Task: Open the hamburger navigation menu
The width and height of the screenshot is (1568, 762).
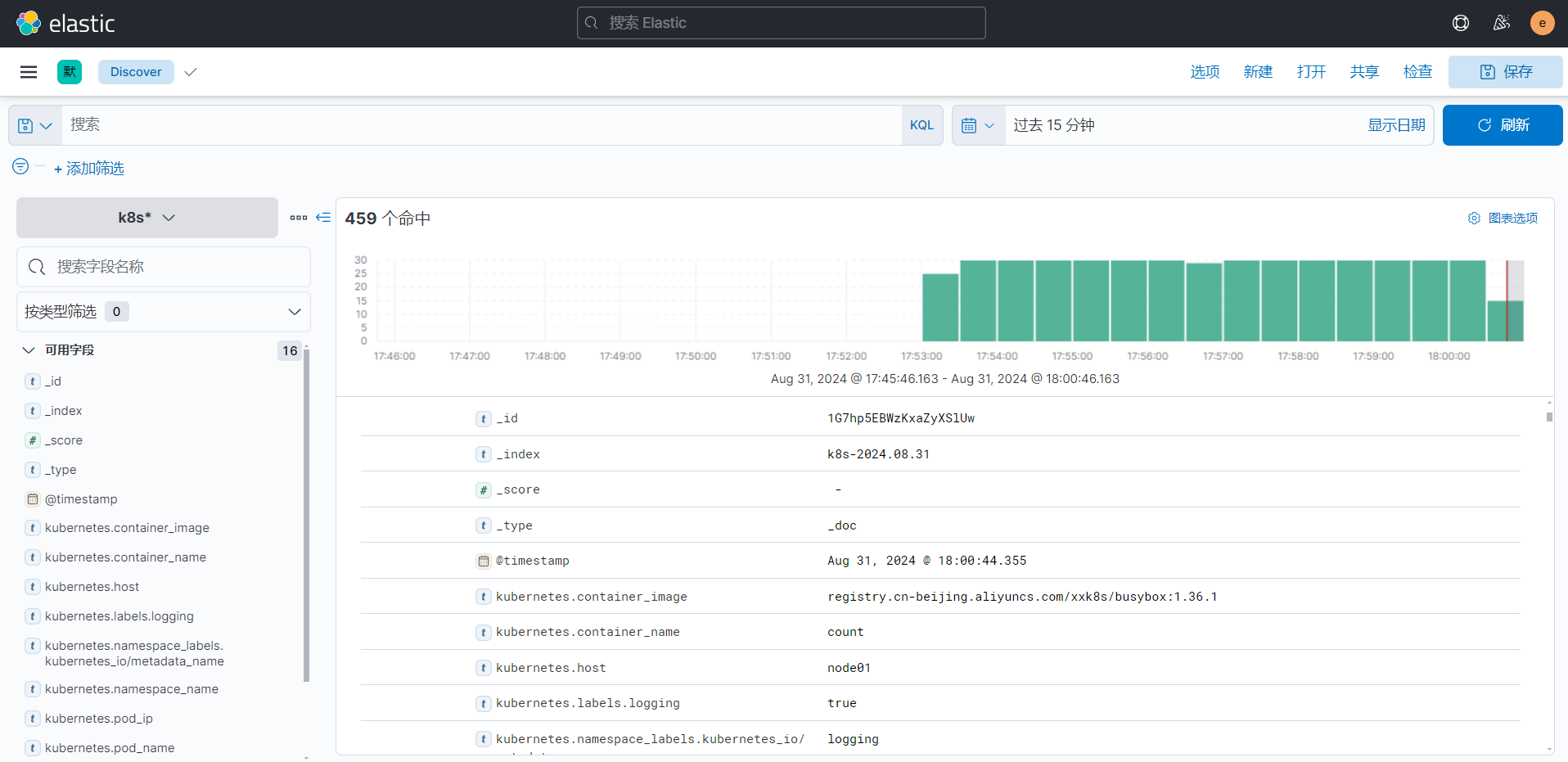Action: [29, 72]
